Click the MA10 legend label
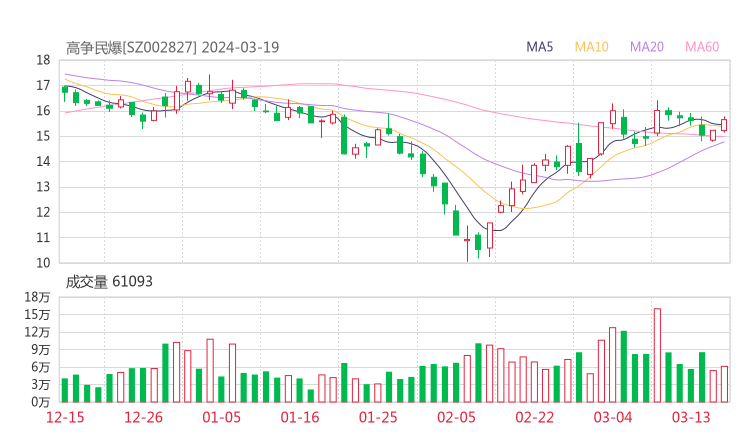The width and height of the screenshot is (740, 440). [x=591, y=47]
